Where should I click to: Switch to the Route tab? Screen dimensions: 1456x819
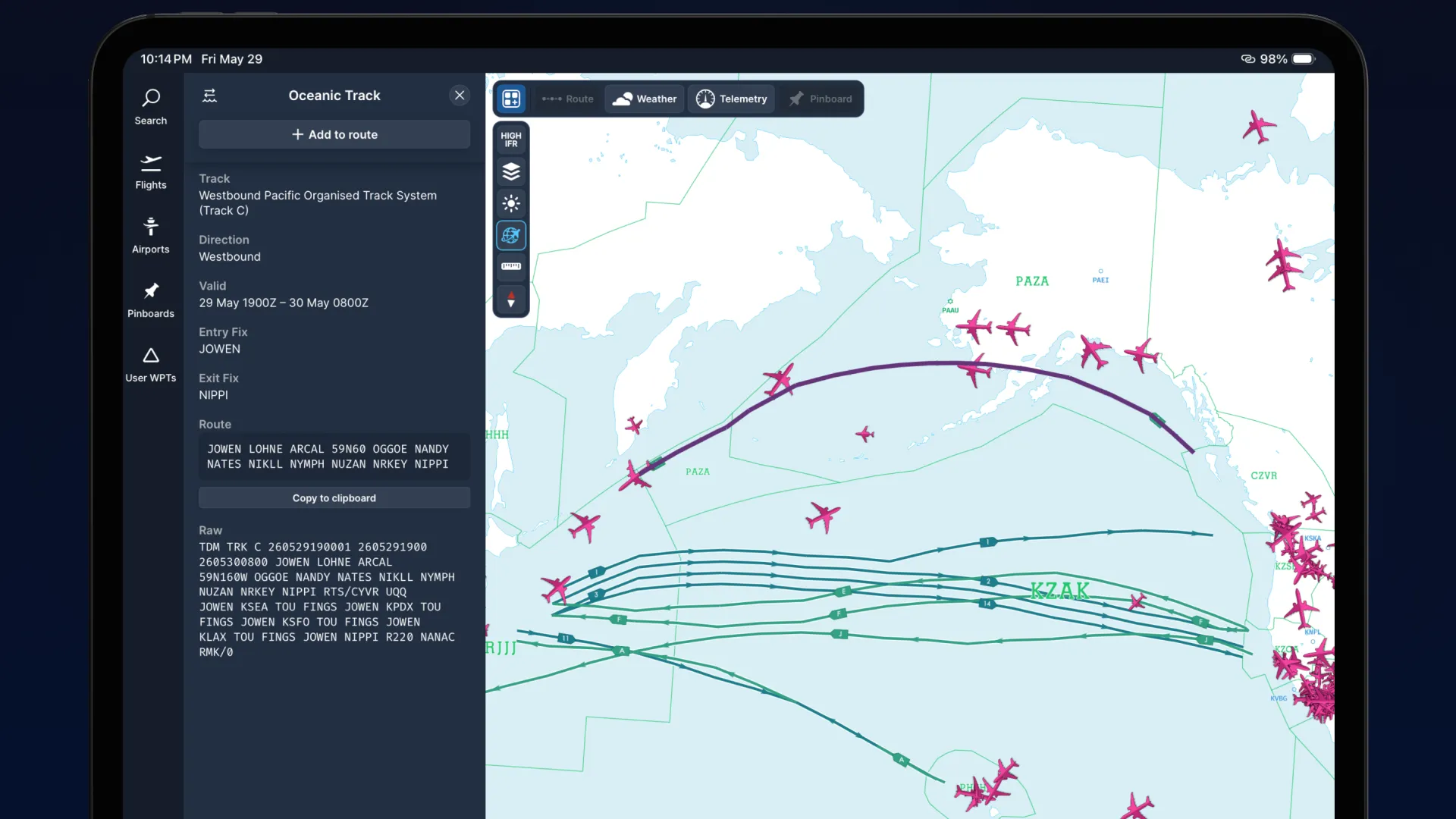(x=568, y=99)
